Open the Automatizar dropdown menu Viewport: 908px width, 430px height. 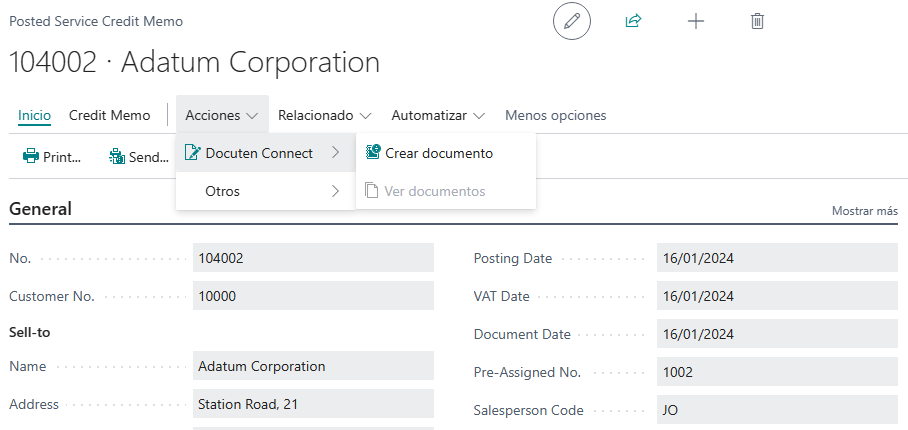point(437,115)
